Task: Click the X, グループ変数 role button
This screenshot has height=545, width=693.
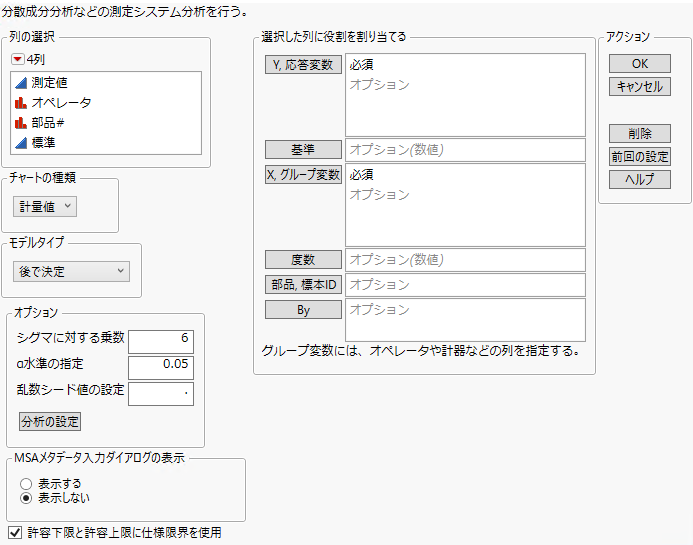Action: pos(303,175)
